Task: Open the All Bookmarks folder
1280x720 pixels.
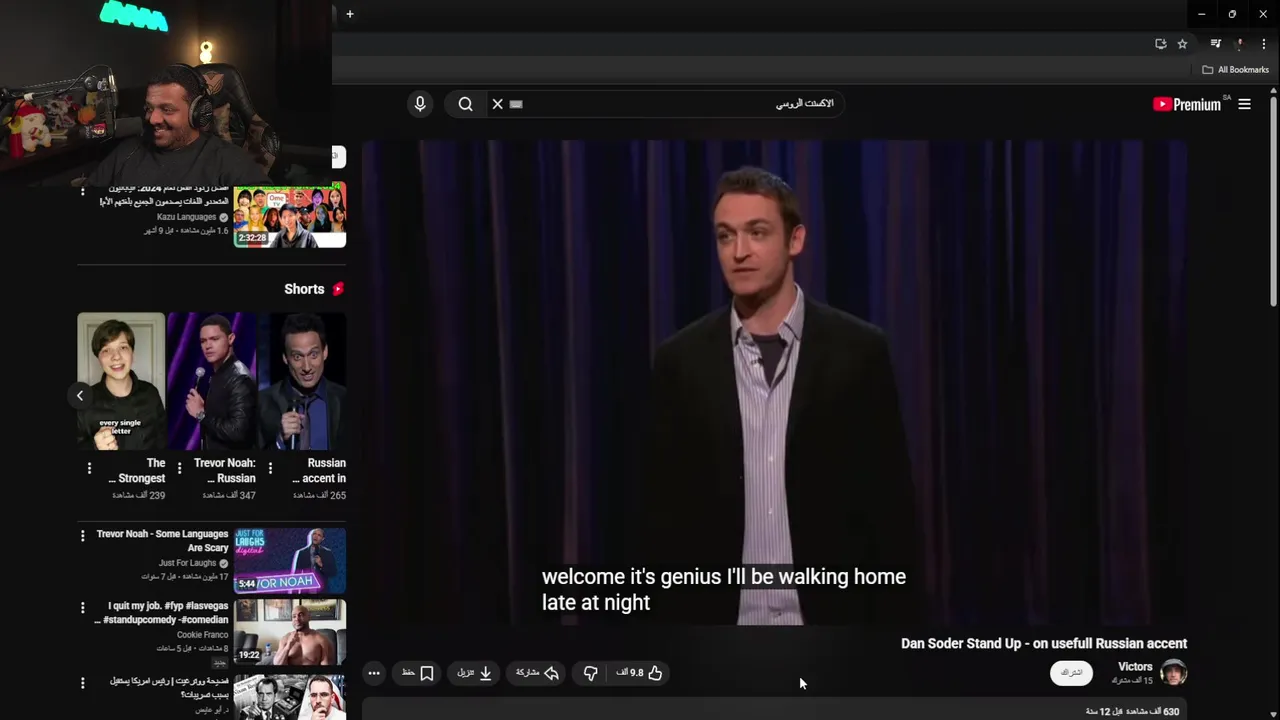Action: click(1235, 70)
